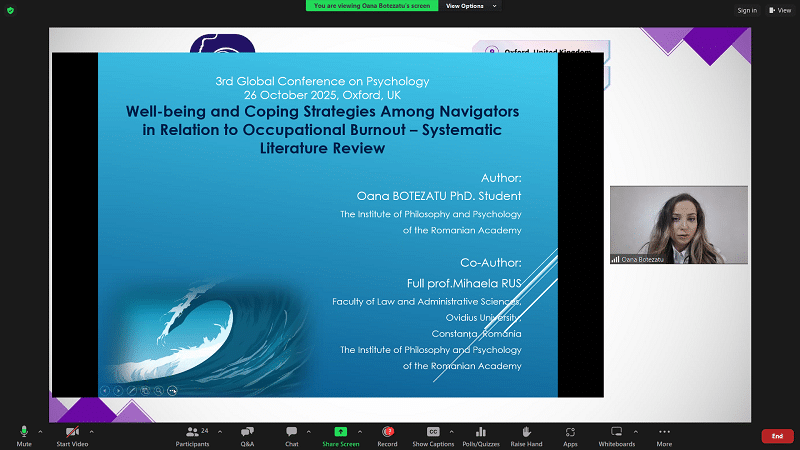
Task: Click the green Share Screen button
Action: tap(341, 435)
